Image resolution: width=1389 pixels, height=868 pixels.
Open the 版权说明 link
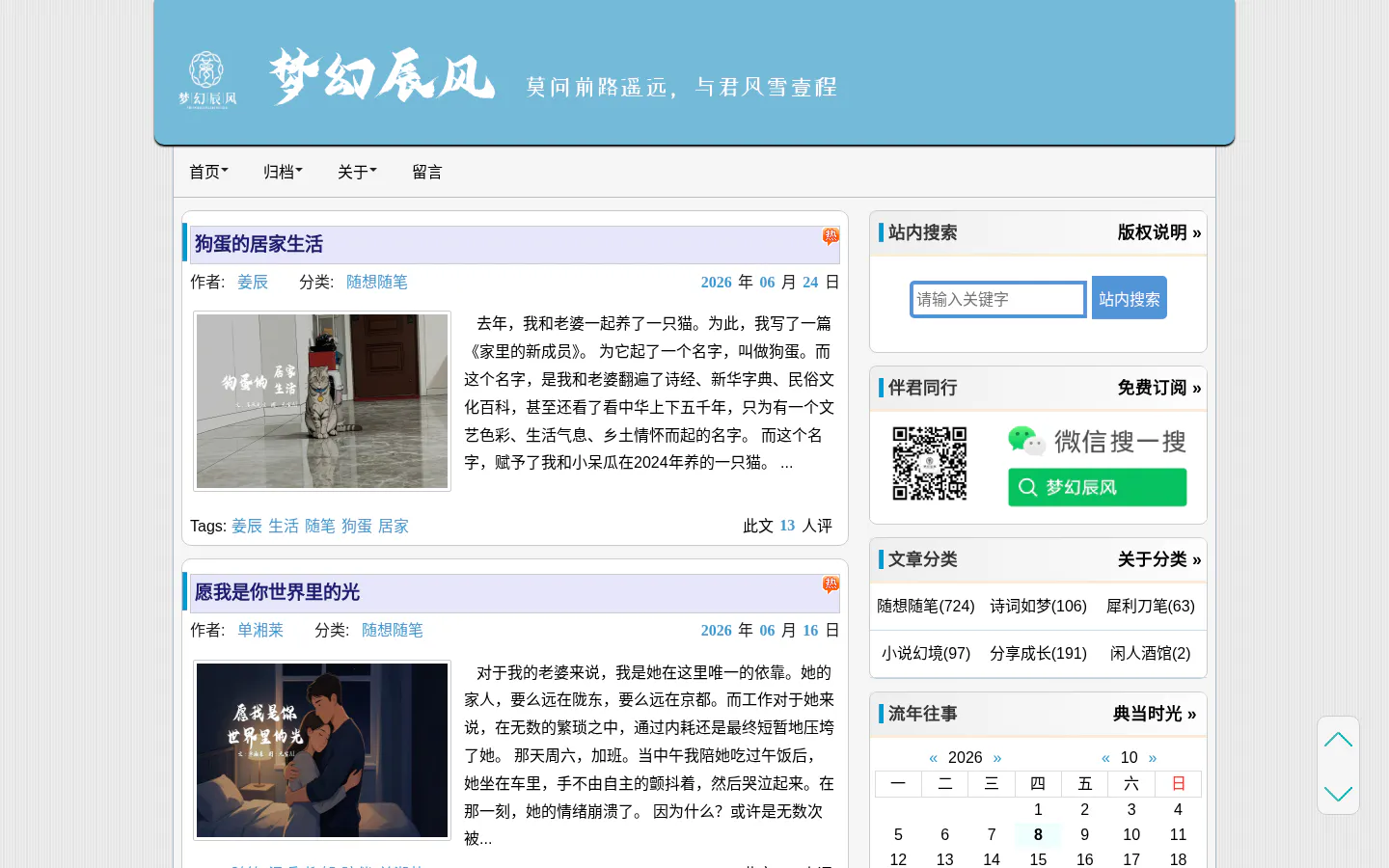[1159, 232]
